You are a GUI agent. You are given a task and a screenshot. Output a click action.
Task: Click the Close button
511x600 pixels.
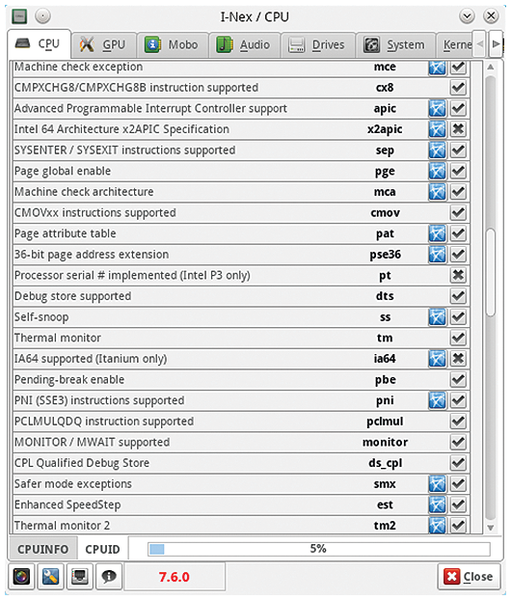469,576
